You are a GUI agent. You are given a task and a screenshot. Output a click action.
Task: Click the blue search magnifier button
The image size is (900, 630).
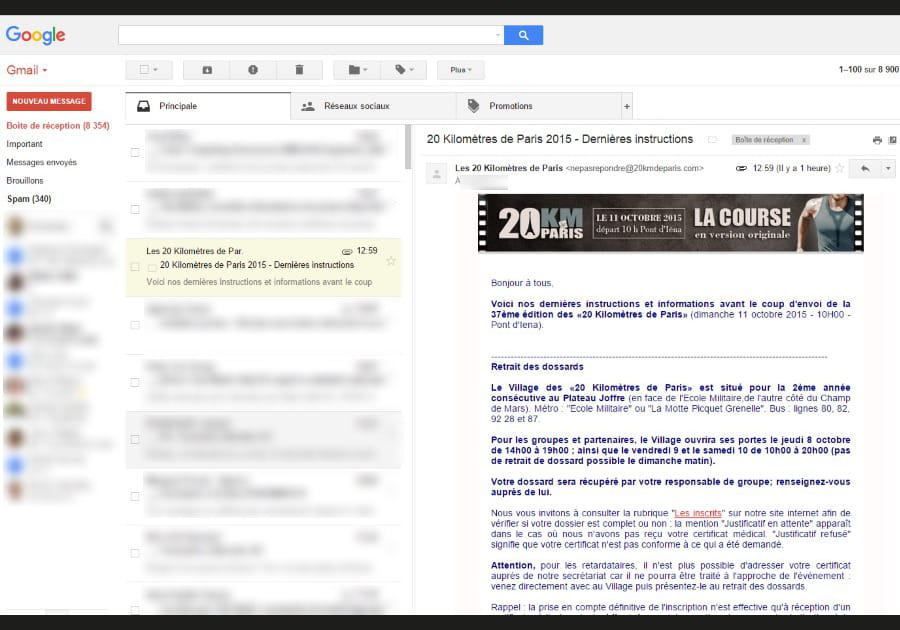coord(523,35)
